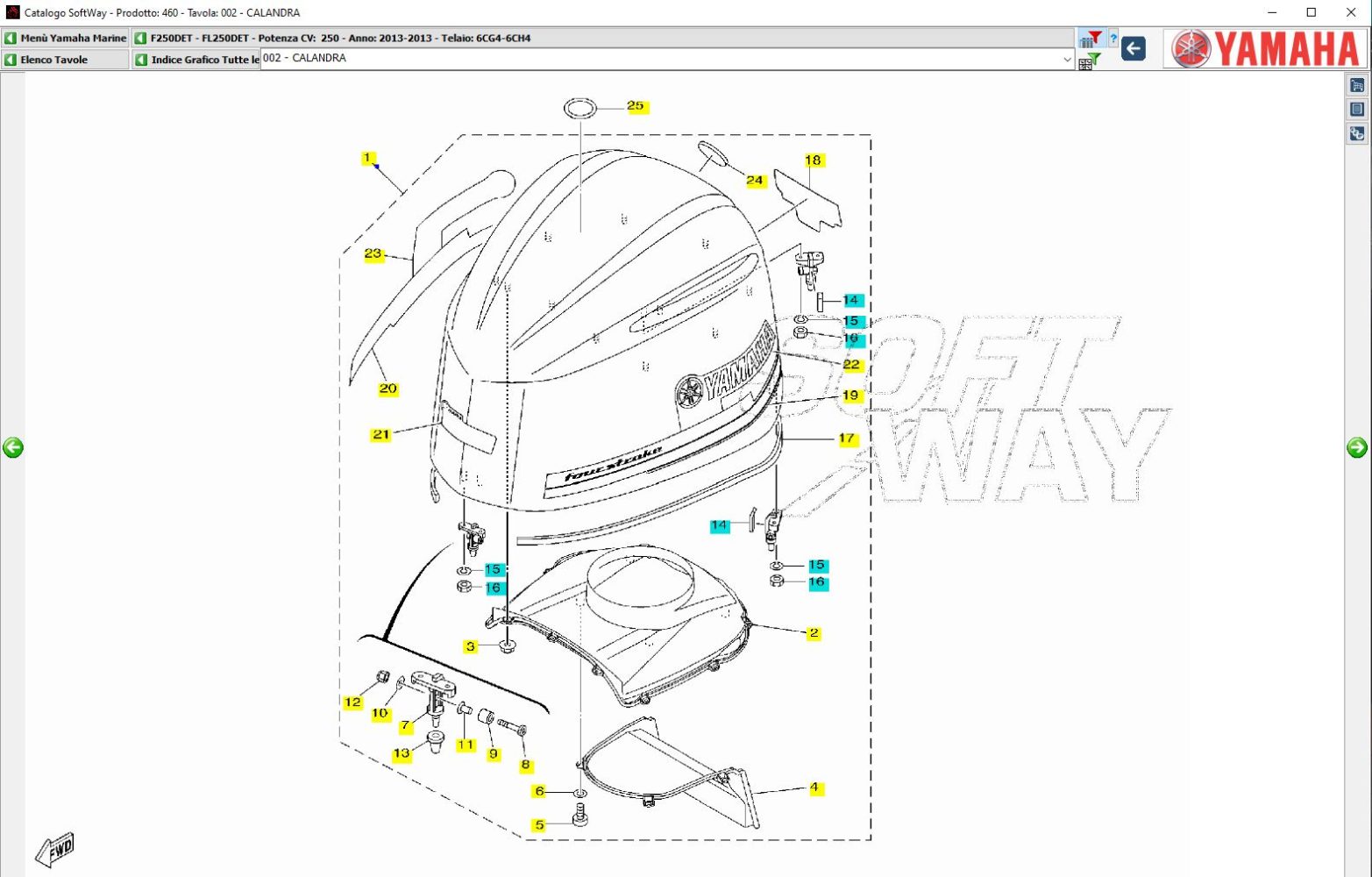1372x877 pixels.
Task: Open the shopping cart from the sidebar
Action: click(x=1357, y=85)
